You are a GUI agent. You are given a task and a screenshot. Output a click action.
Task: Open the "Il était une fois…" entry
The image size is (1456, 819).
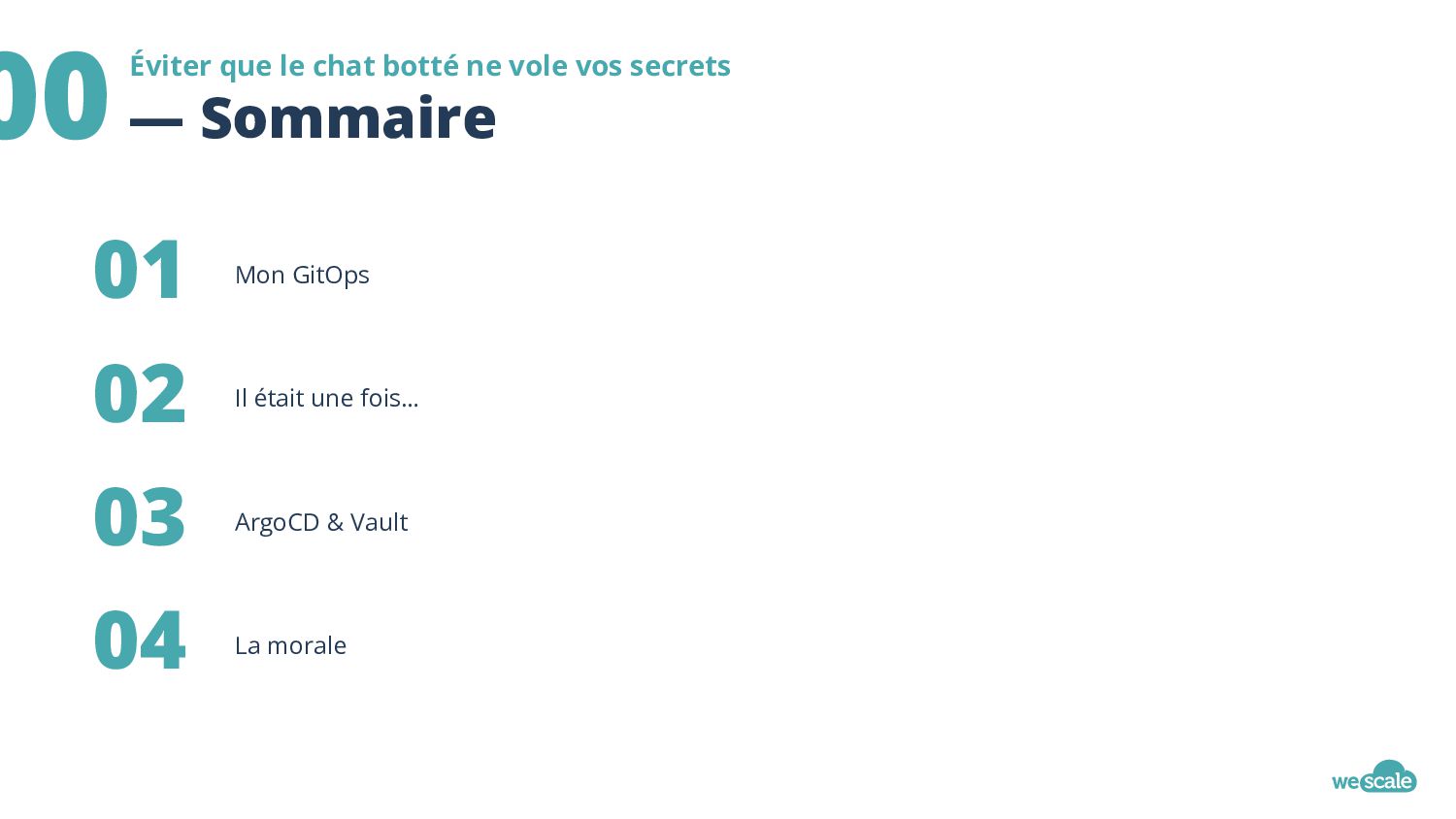pos(326,398)
